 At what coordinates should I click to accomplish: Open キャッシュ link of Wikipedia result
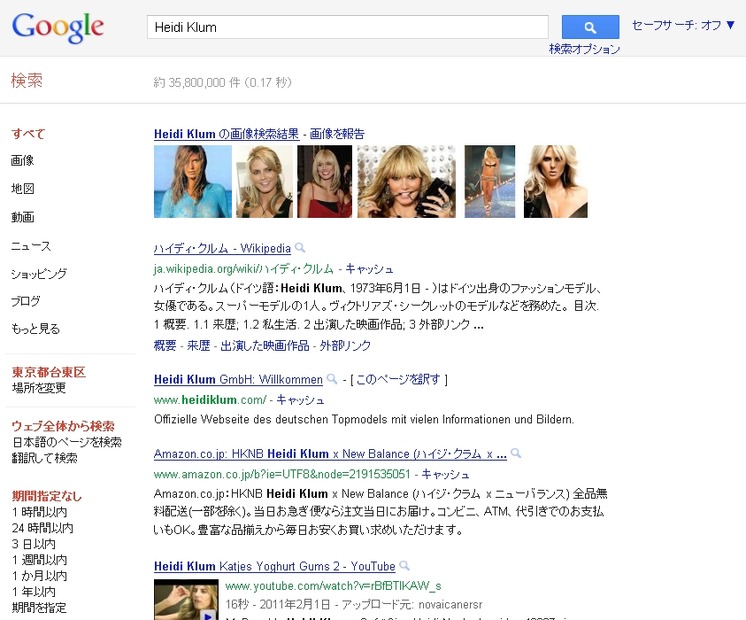[369, 269]
